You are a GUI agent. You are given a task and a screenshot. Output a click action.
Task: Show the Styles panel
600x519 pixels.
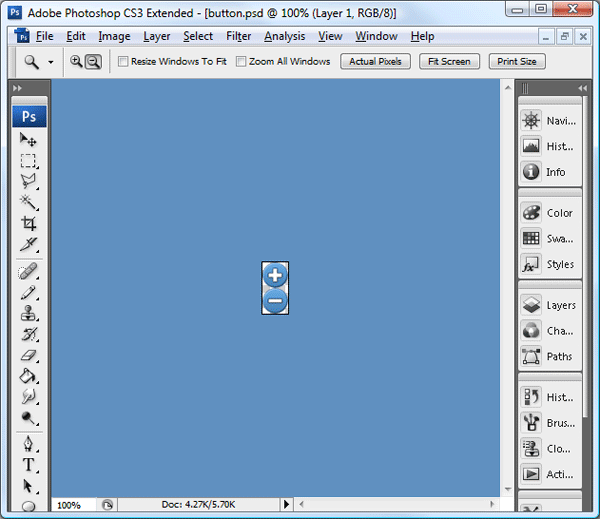click(x=548, y=264)
